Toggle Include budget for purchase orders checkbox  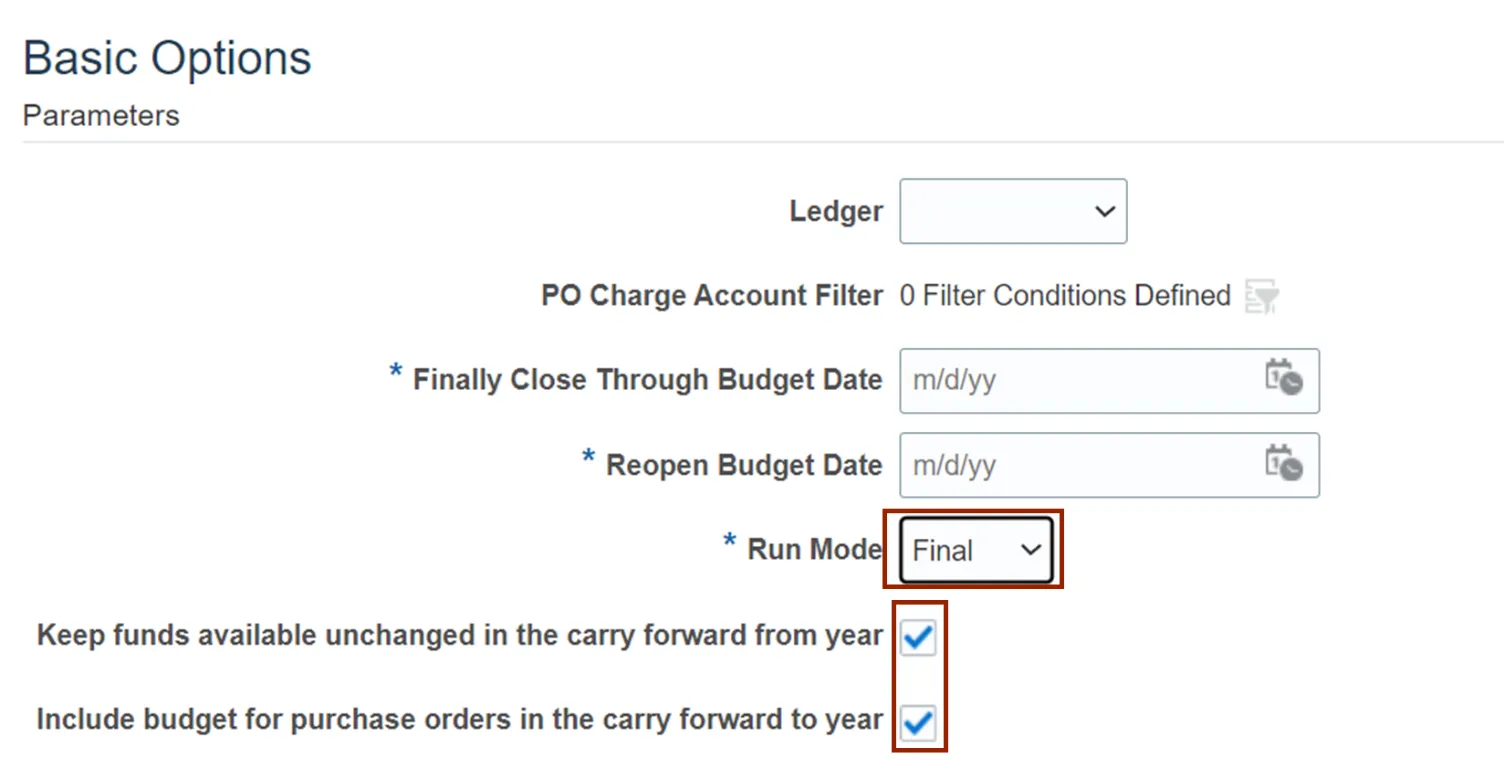[918, 721]
